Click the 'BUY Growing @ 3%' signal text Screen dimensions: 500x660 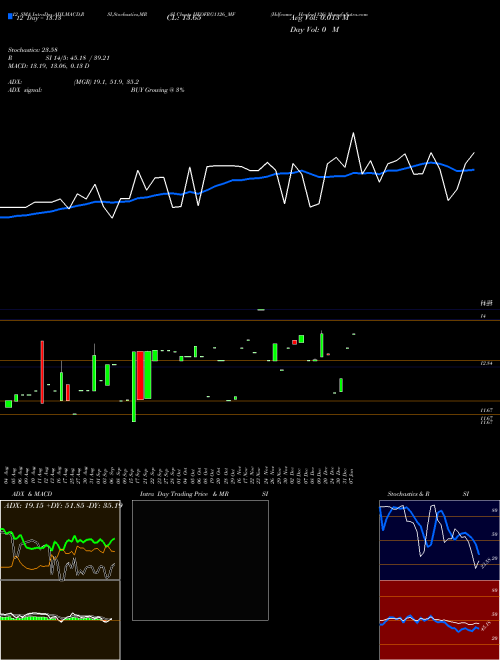pyautogui.click(x=157, y=90)
